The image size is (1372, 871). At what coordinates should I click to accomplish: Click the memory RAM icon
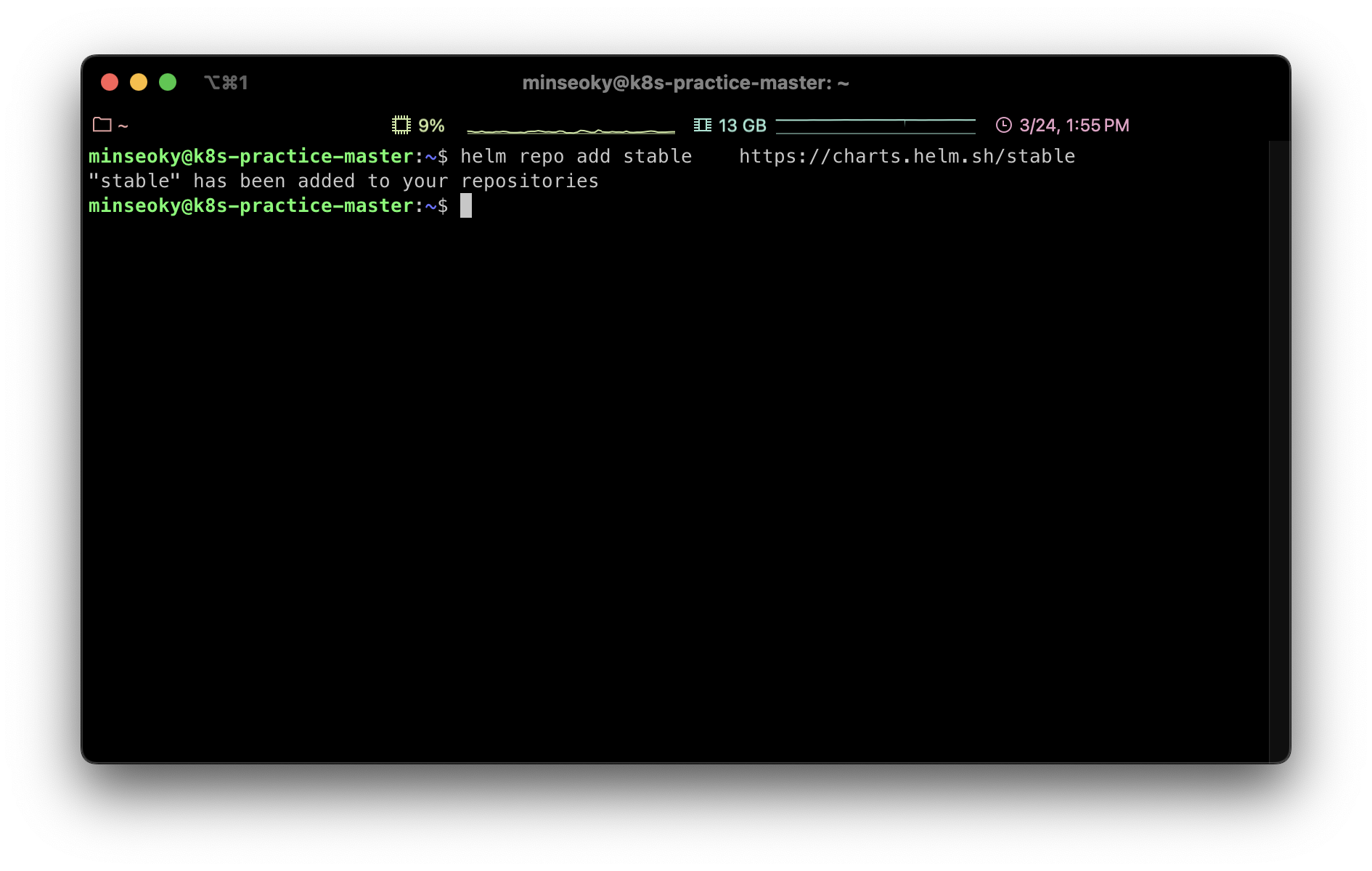click(702, 125)
